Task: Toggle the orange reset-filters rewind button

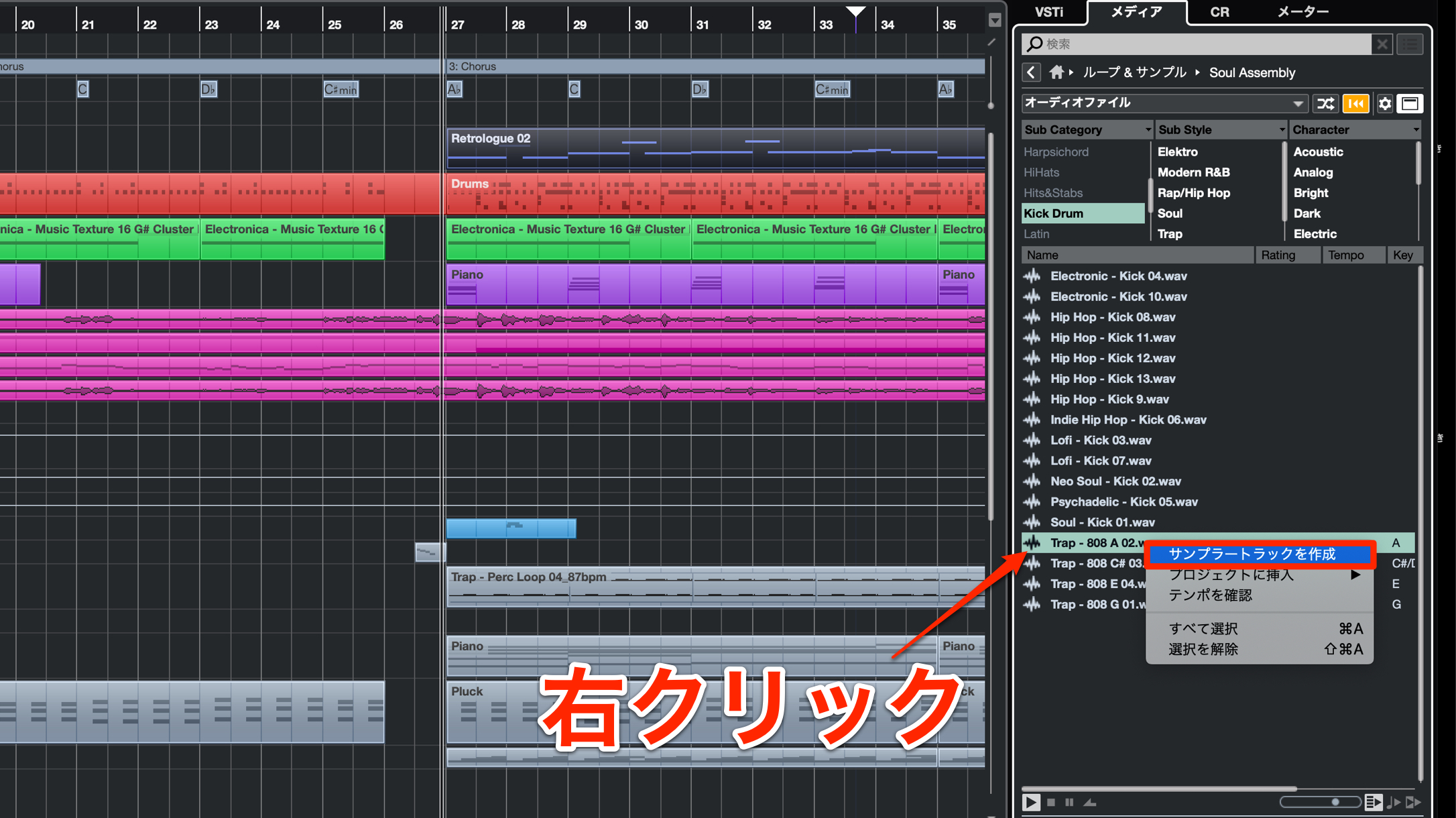Action: [x=1355, y=103]
